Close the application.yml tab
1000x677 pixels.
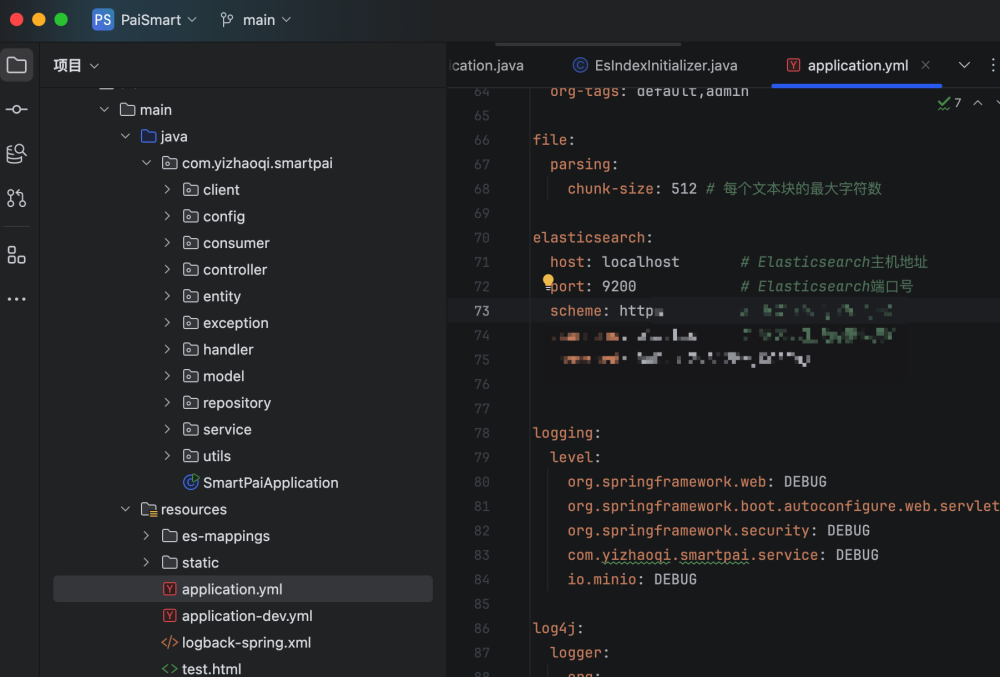coord(926,65)
